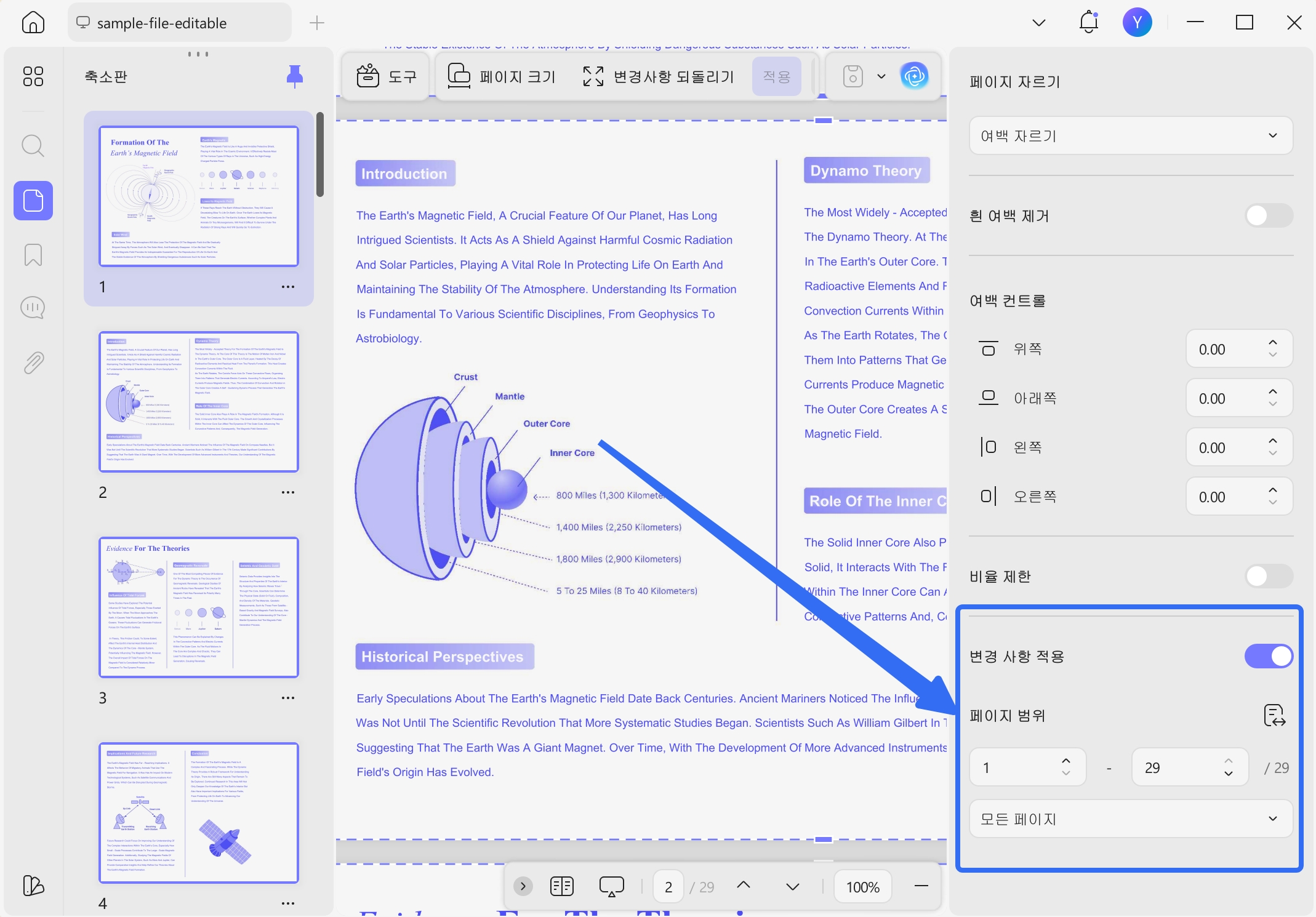Click the 100% zoom level field
This screenshot has width=1316, height=917.
click(x=863, y=886)
